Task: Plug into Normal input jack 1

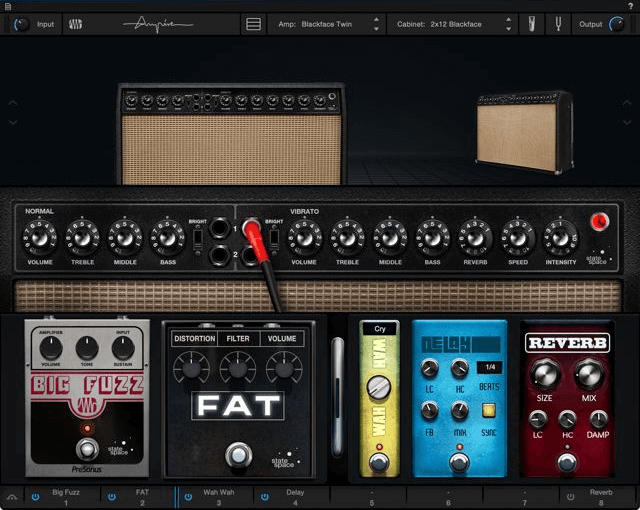Action: pyautogui.click(x=219, y=228)
